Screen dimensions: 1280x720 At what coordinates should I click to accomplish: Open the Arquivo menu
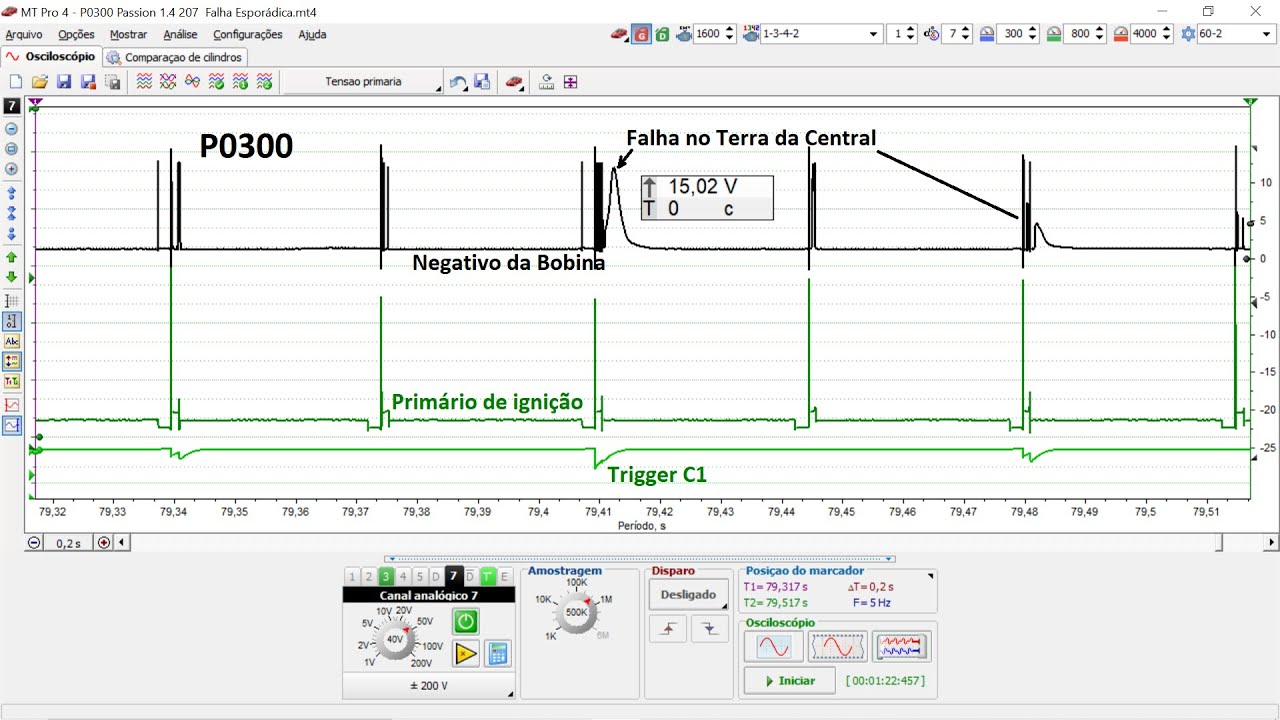pos(24,34)
